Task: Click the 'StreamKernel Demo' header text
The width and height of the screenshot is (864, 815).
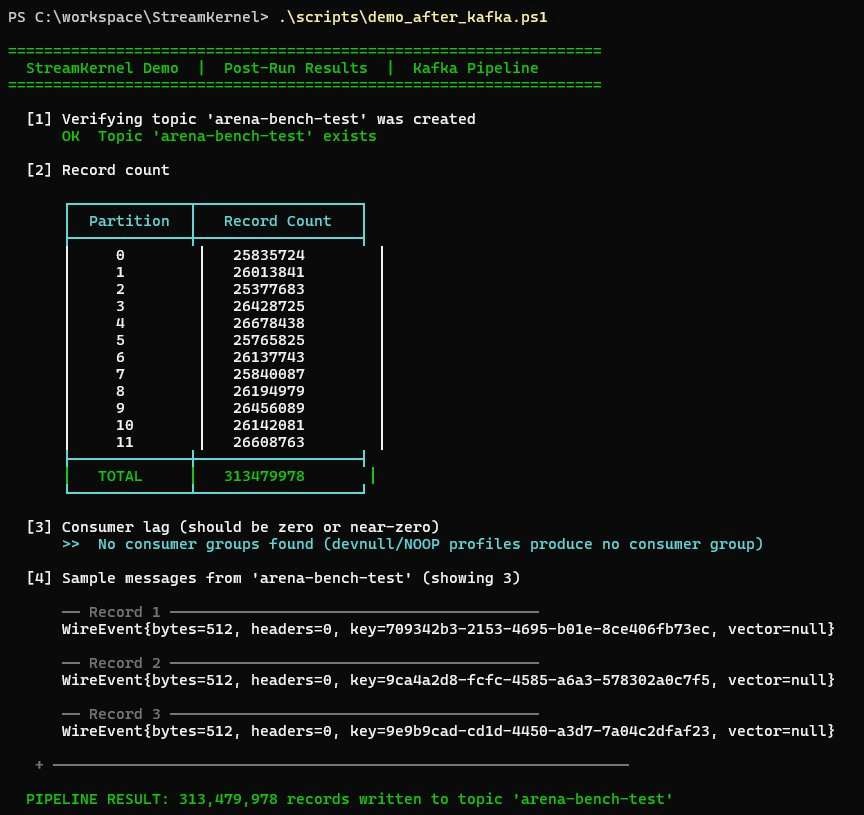Action: (102, 68)
